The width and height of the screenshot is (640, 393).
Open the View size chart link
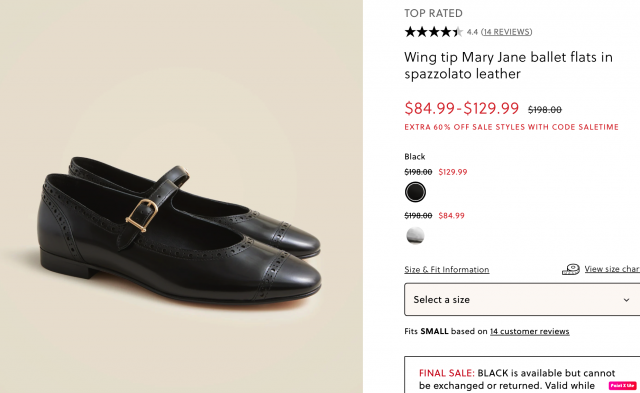[x=612, y=269]
